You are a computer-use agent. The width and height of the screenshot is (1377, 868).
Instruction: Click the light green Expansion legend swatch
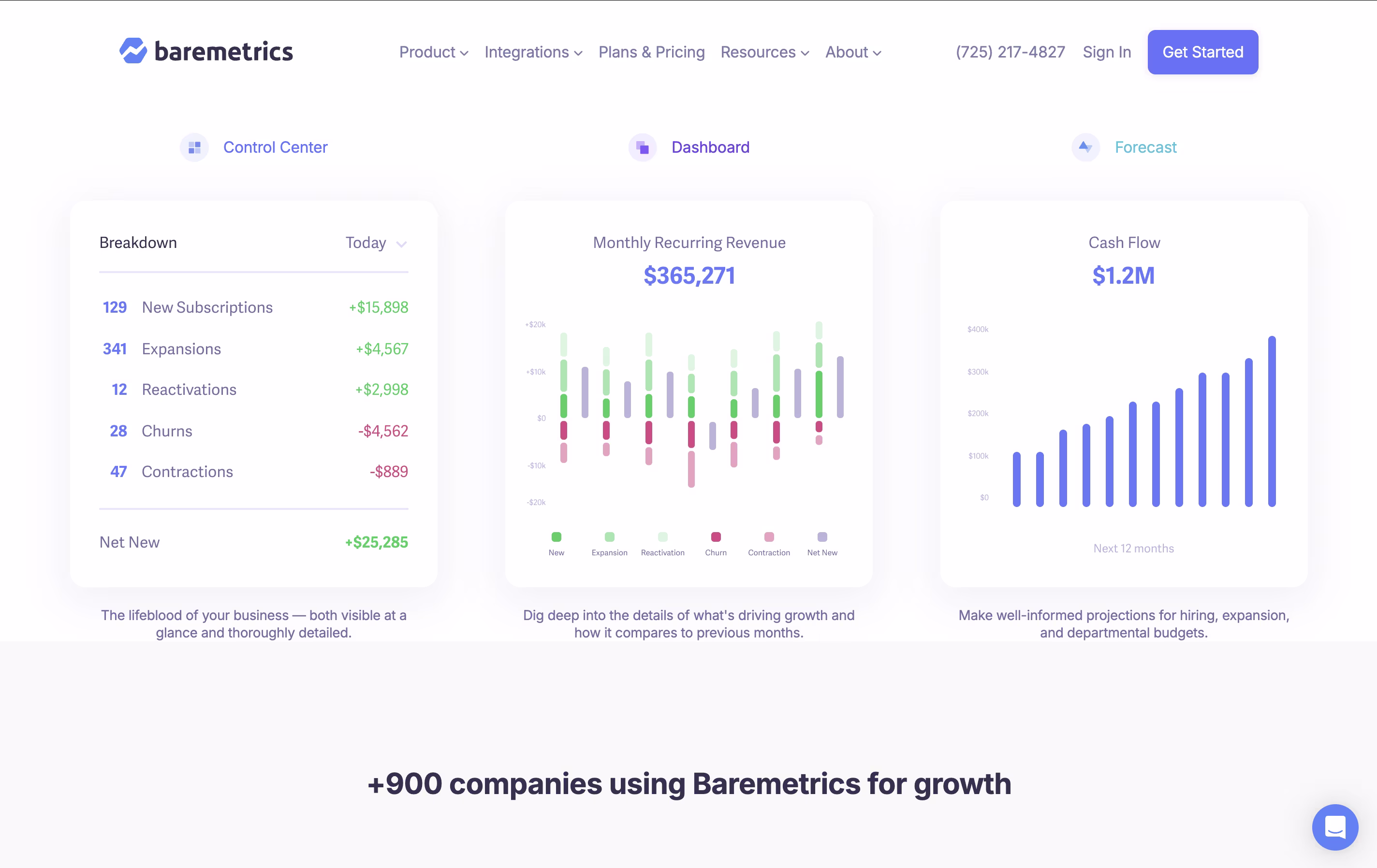[x=609, y=536]
